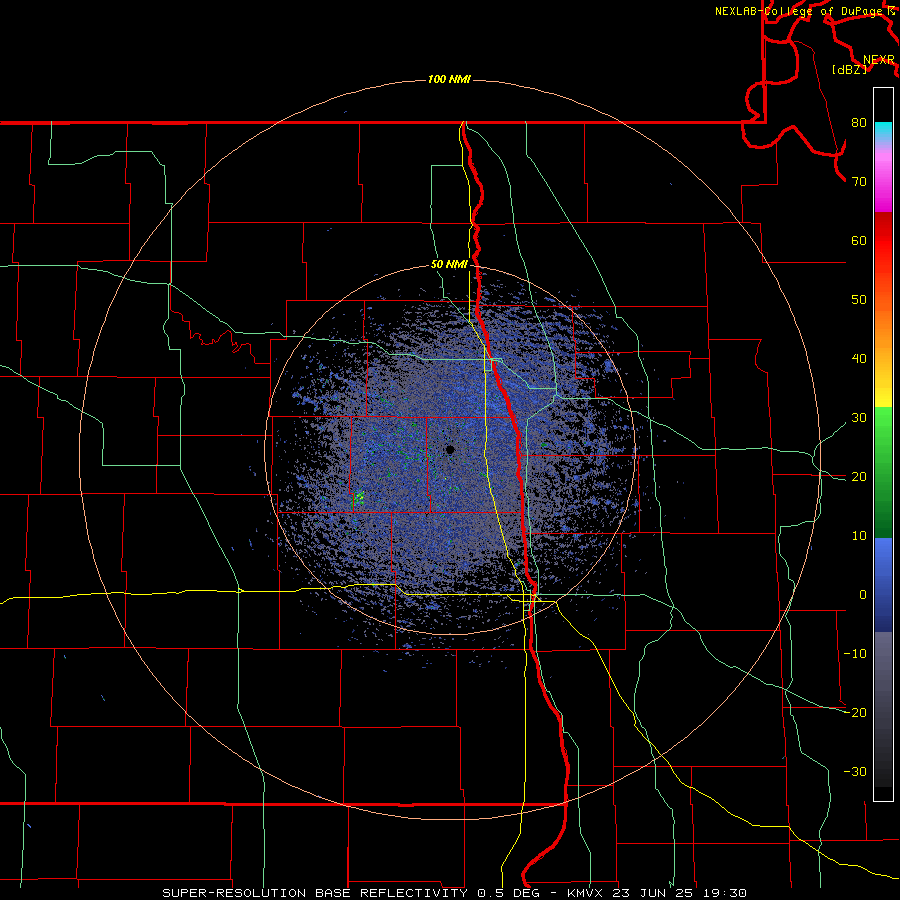Click the 40 value on the reflectivity scale
The image size is (900, 900).
tap(859, 359)
